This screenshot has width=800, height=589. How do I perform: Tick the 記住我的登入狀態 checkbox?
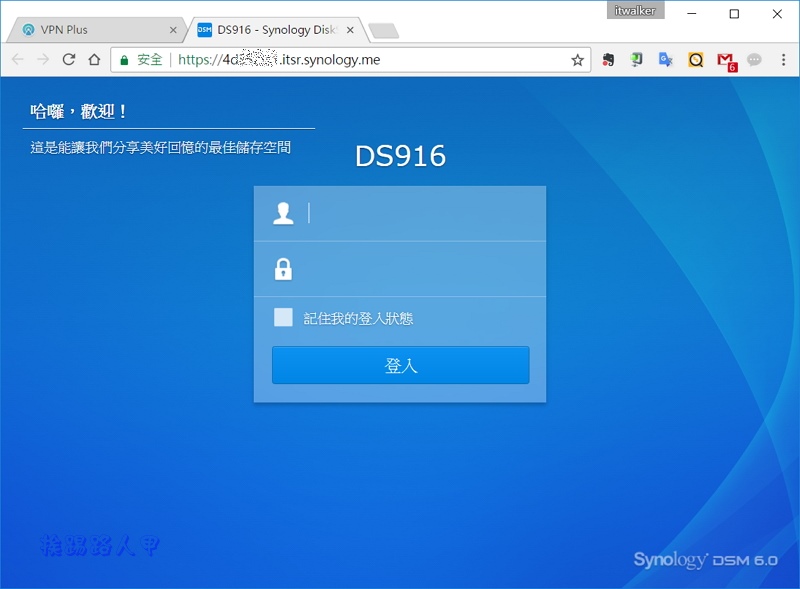(283, 317)
